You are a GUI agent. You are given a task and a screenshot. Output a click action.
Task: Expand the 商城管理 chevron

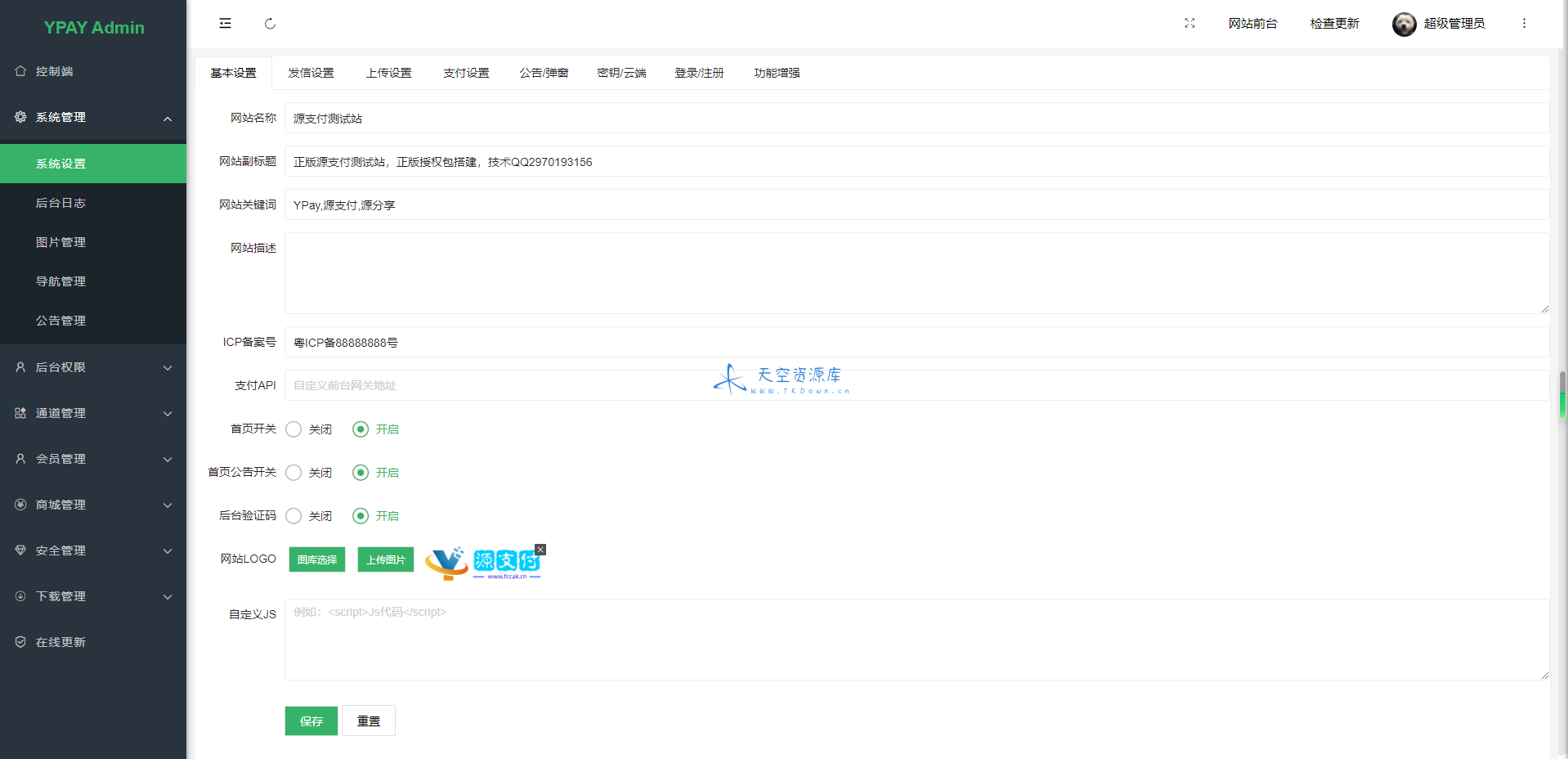[x=168, y=505]
